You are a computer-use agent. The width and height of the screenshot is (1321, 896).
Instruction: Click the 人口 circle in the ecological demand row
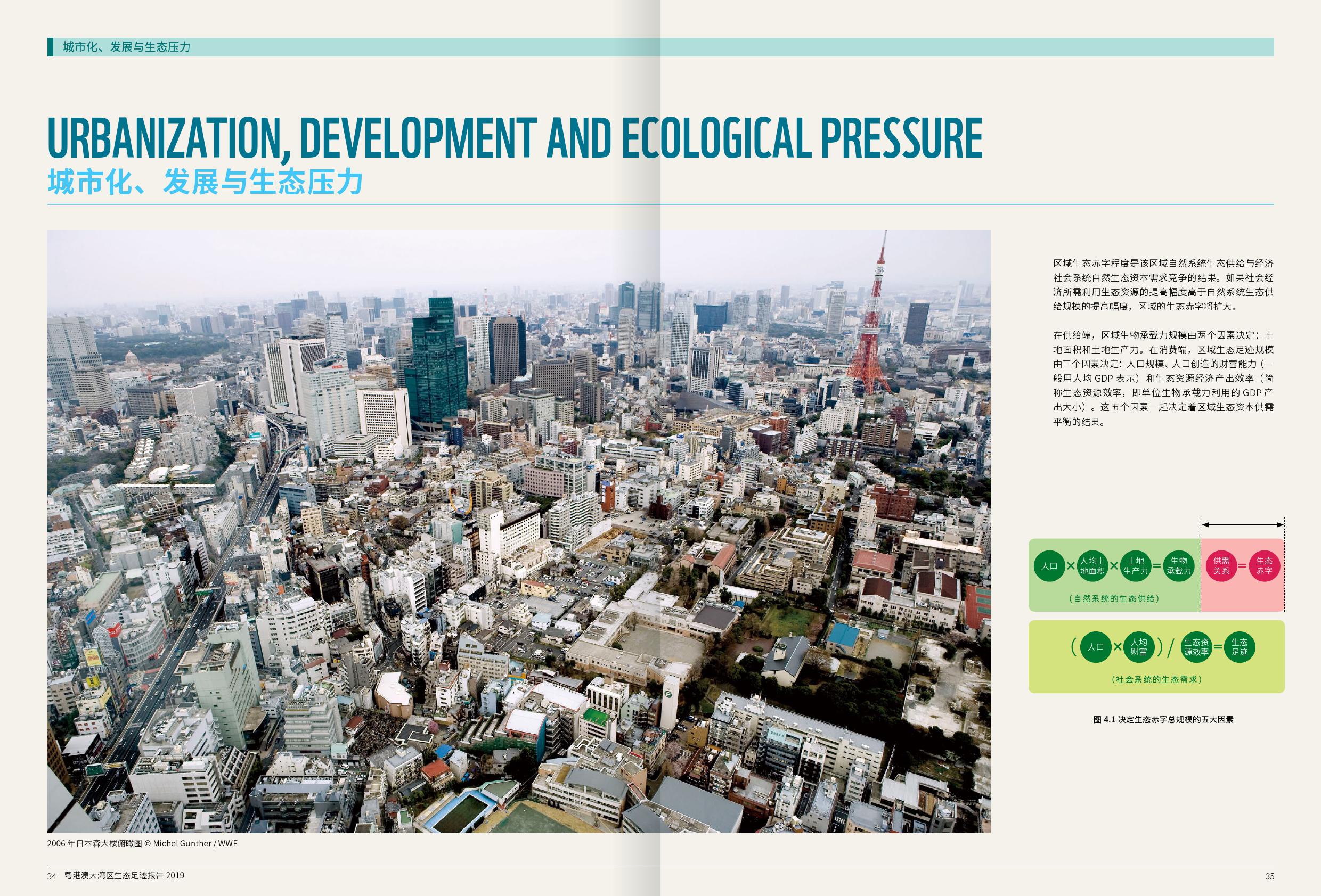(1095, 647)
